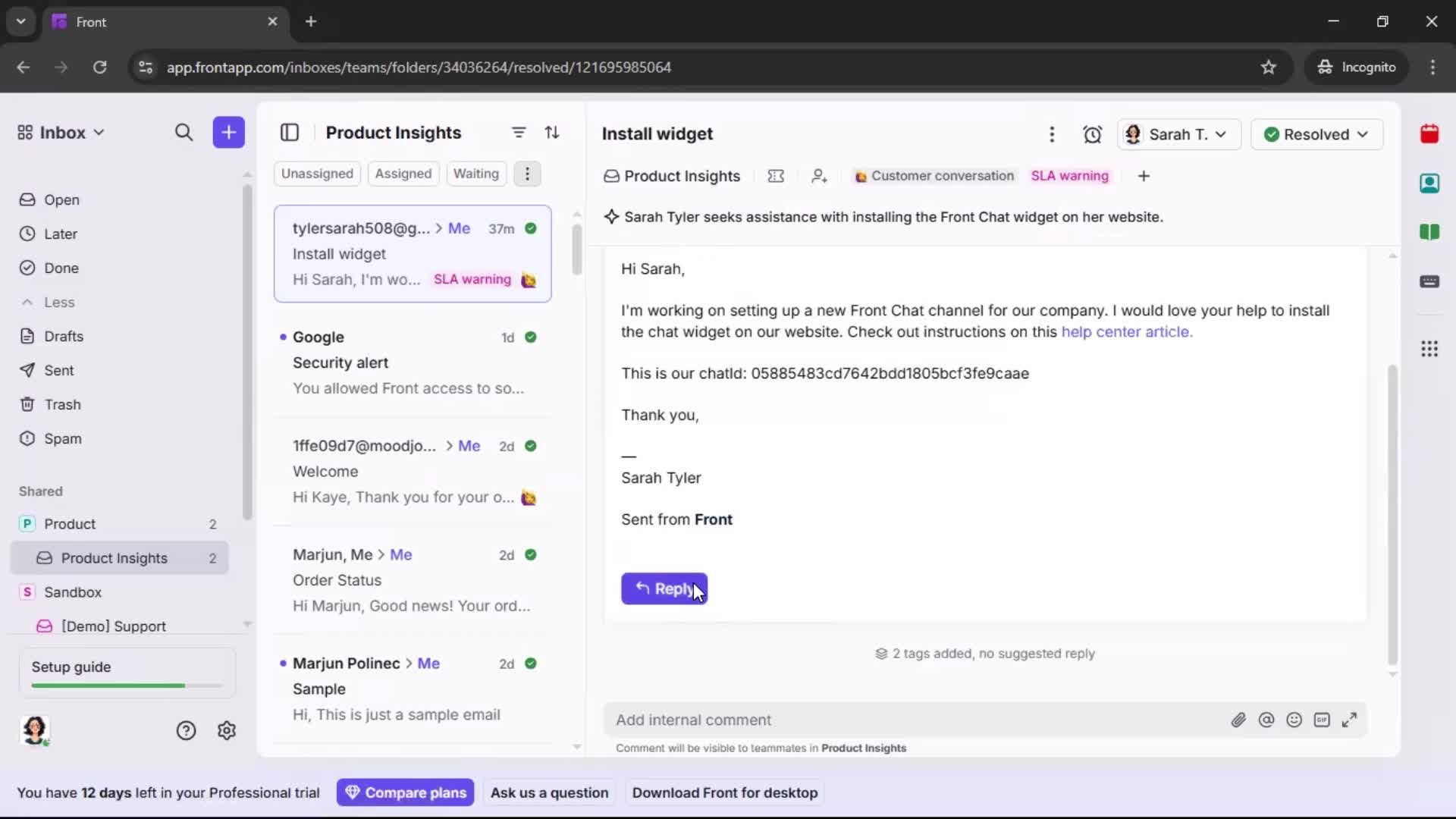
Task: Toggle the filter on the conversation list
Action: (519, 132)
